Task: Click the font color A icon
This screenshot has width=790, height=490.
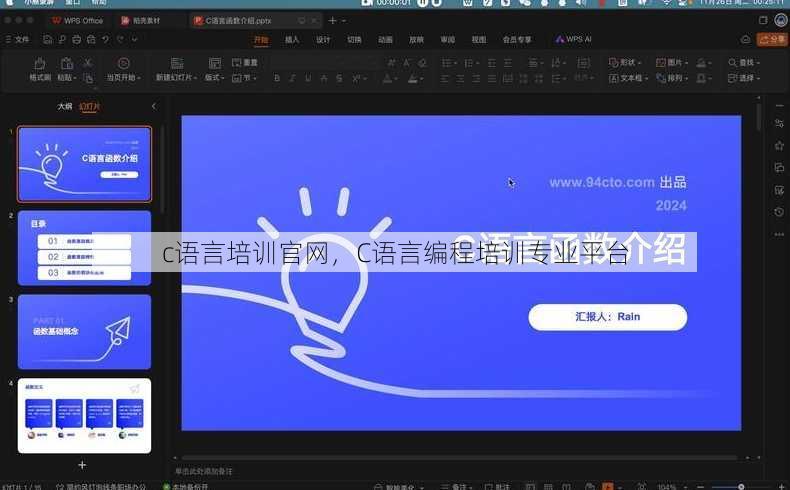Action: pos(387,79)
